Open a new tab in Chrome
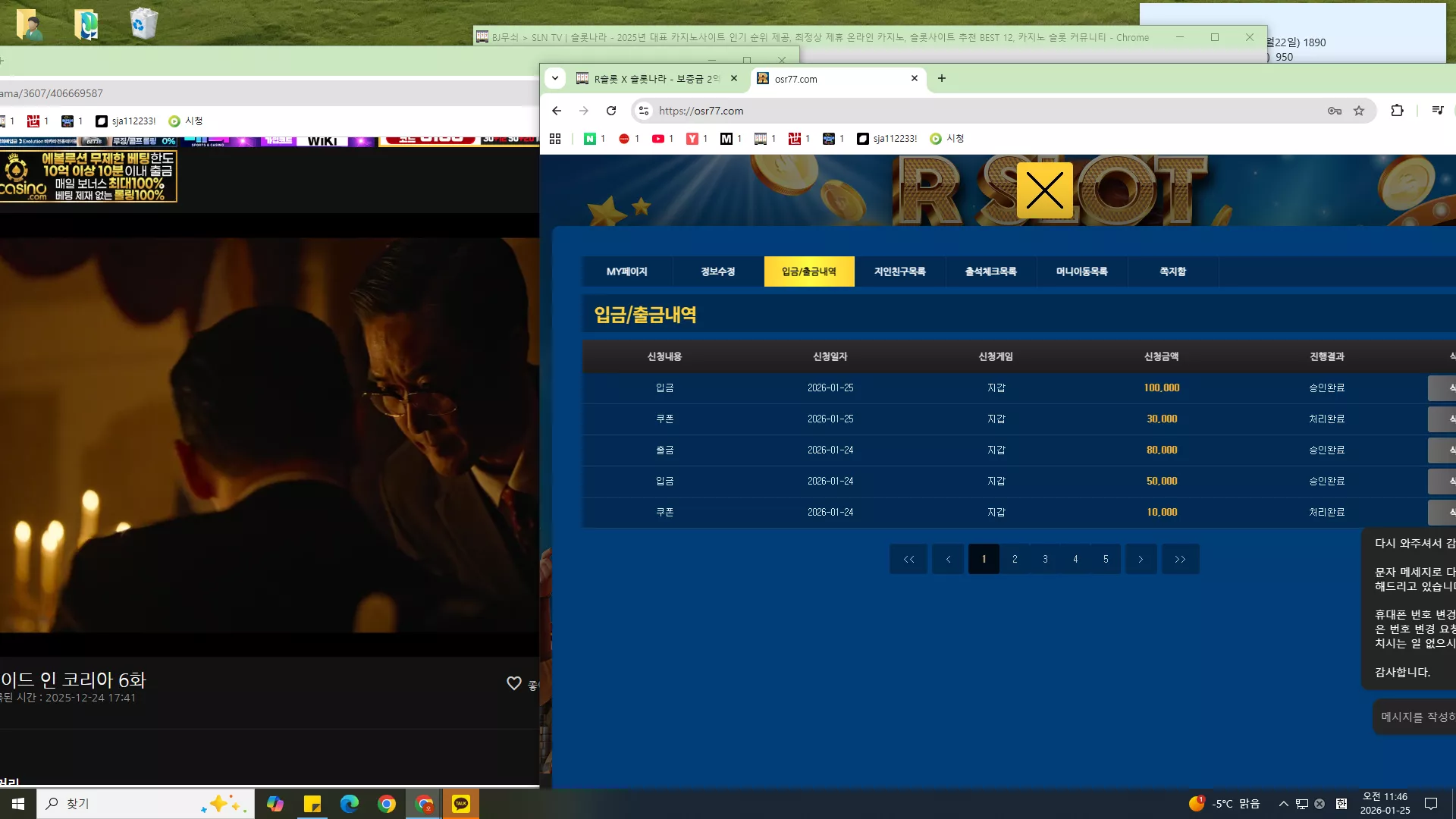Screen dimensions: 1456x819 [942, 78]
